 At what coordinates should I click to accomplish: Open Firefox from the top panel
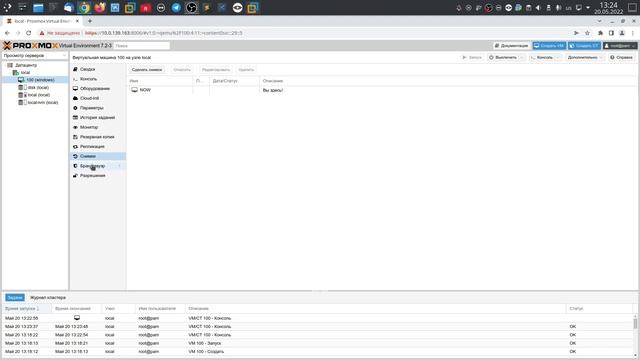(100, 7)
